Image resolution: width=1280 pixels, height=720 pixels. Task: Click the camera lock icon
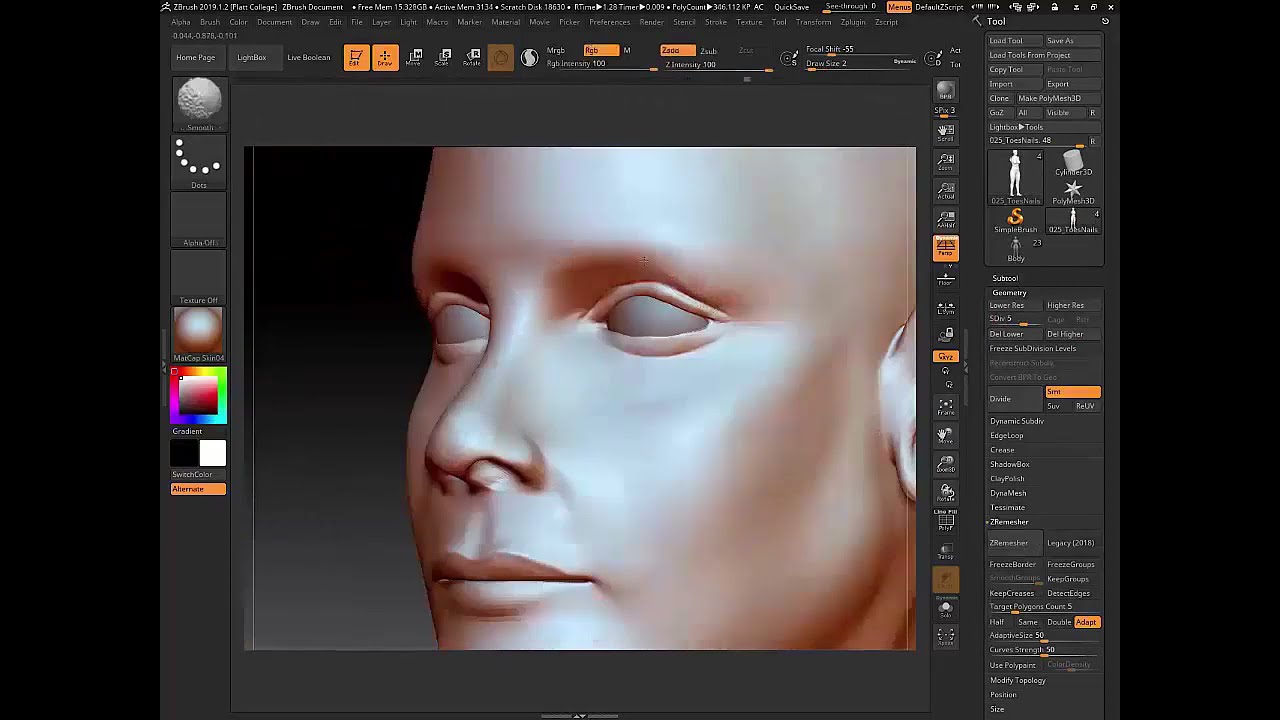point(946,334)
